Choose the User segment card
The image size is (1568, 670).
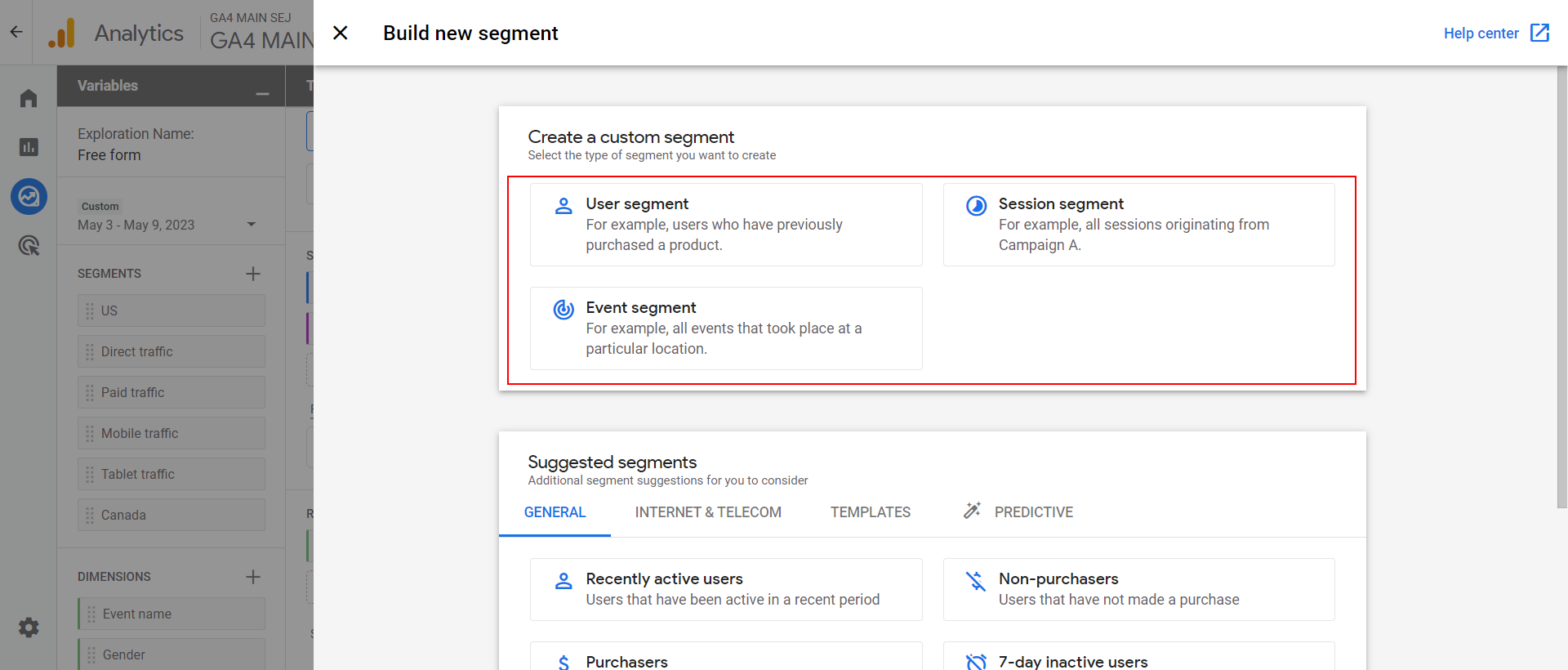[x=726, y=225]
